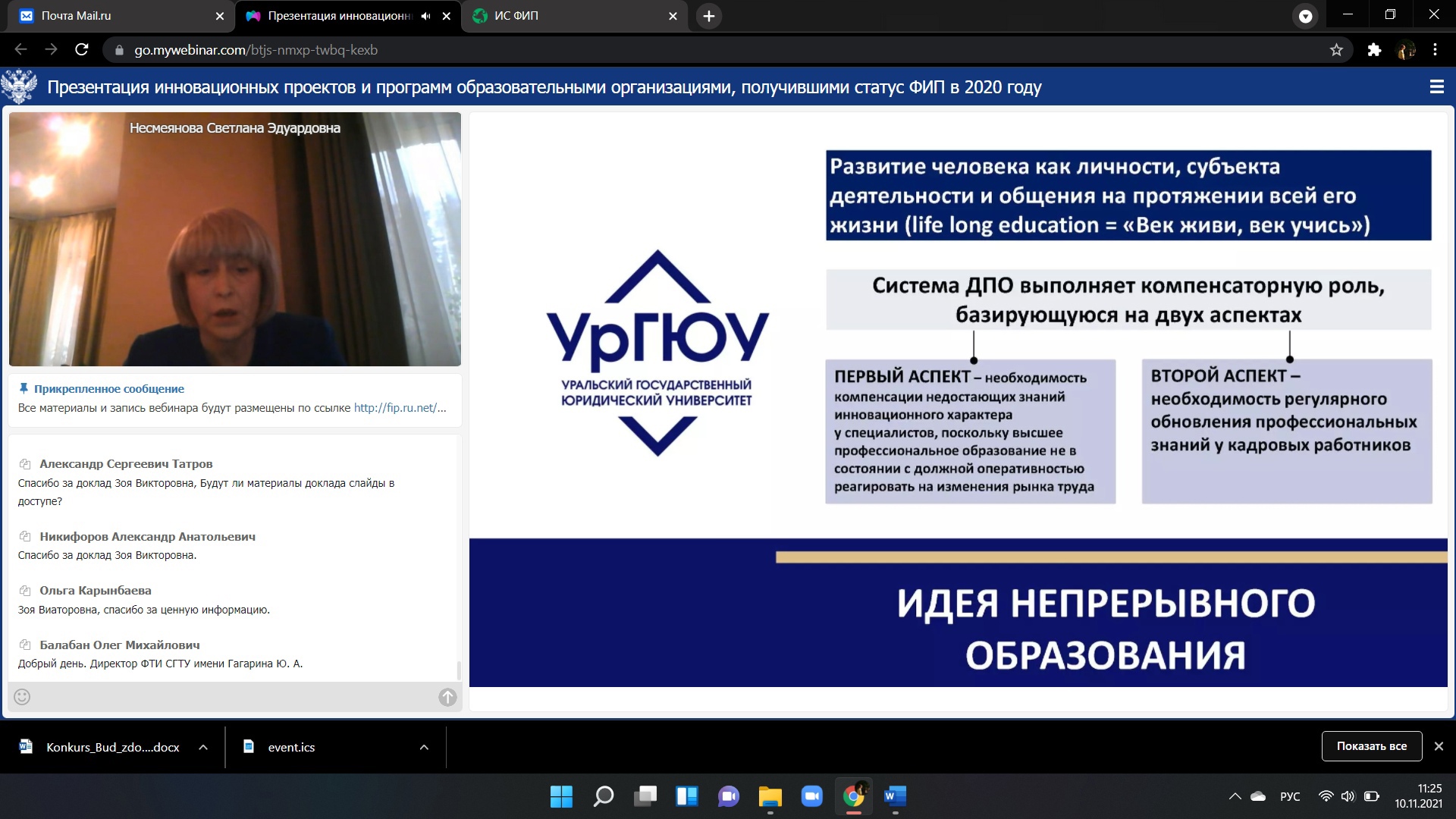Open the Chrome profile avatar
The height and width of the screenshot is (819, 1456).
coord(1406,50)
